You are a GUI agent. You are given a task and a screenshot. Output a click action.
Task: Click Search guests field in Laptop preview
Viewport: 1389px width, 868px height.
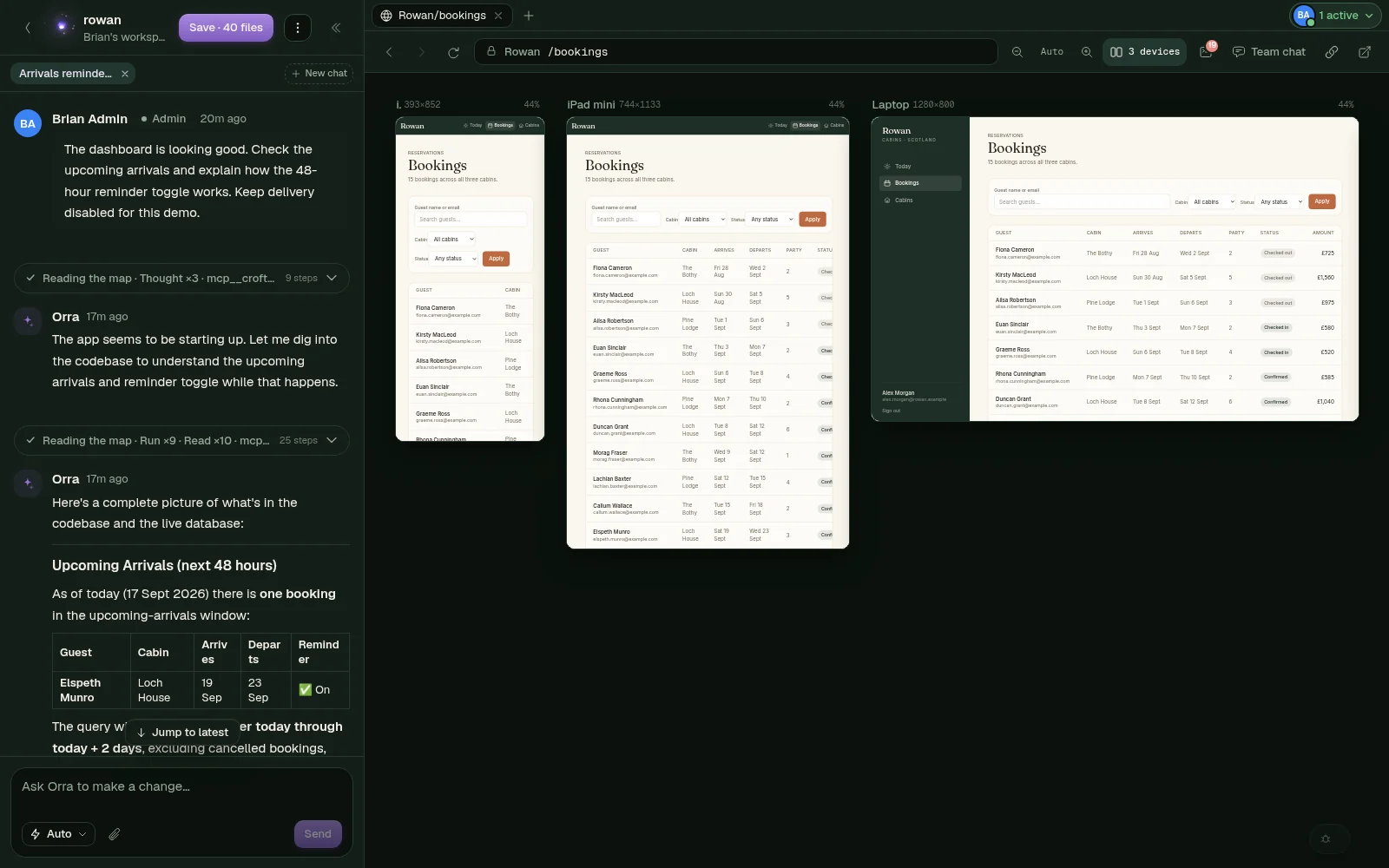pos(1082,202)
